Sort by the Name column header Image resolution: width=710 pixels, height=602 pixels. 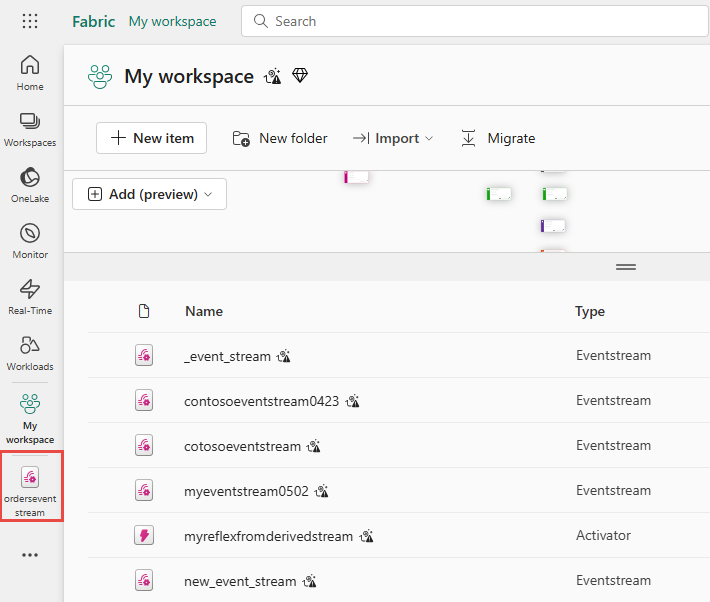click(204, 311)
